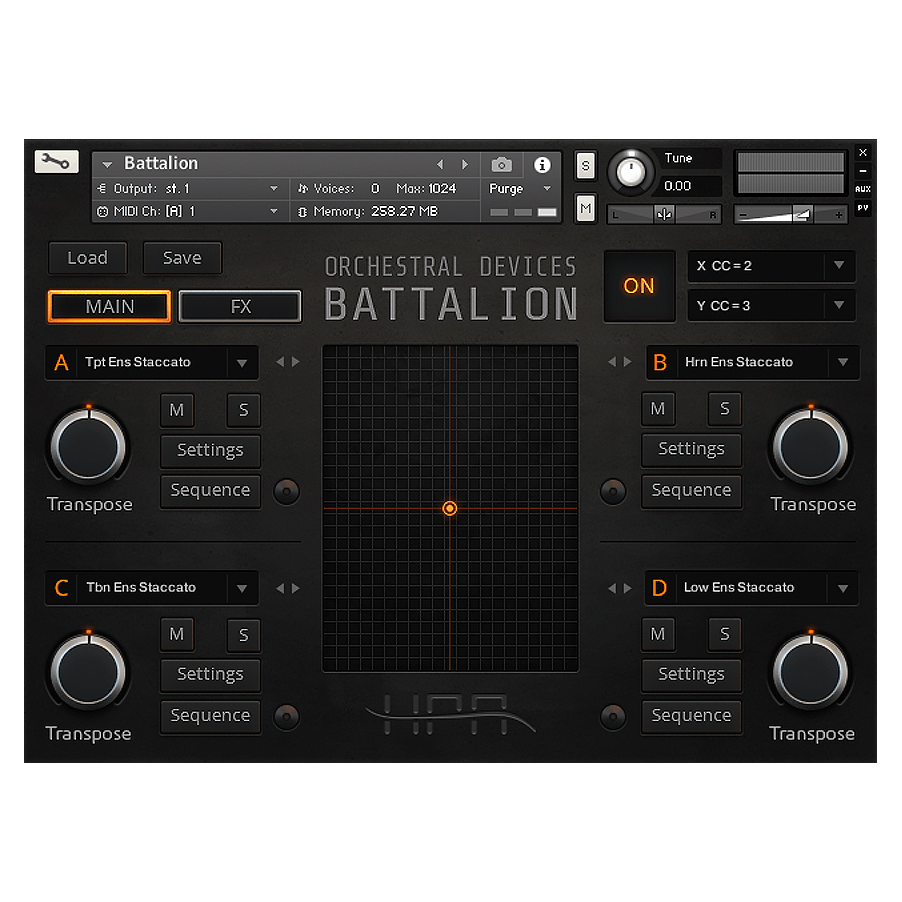The image size is (902, 902).
Task: Click the orange crosshair on the XY pad
Action: point(450,508)
